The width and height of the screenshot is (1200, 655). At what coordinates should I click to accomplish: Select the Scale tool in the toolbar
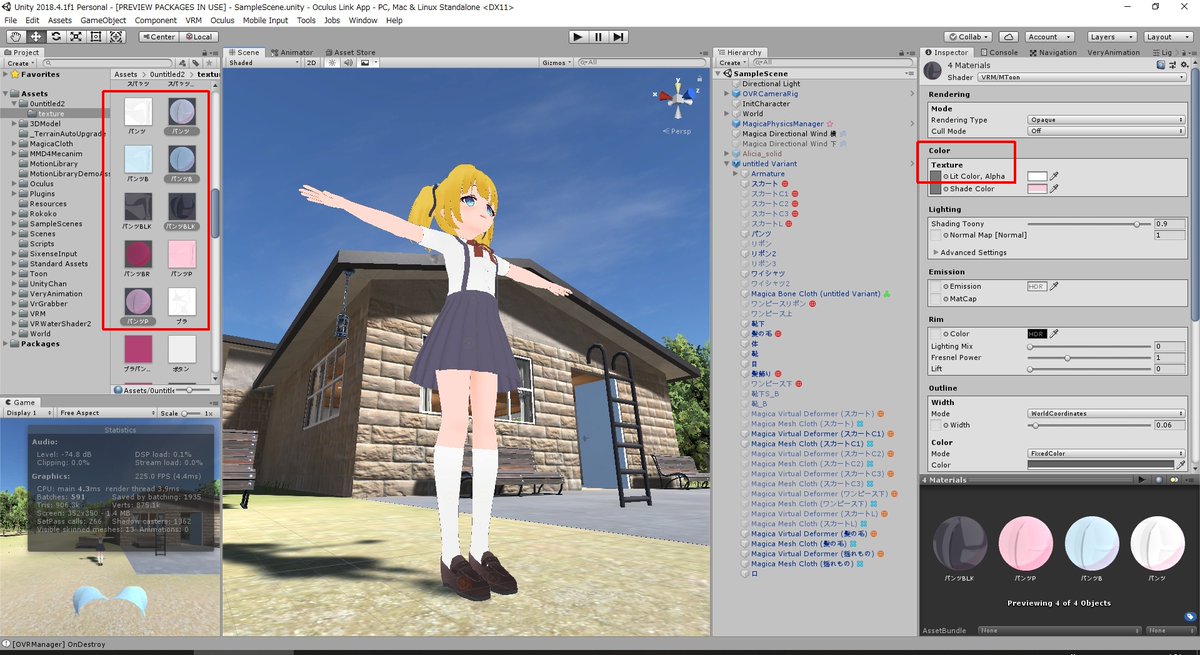[x=77, y=37]
